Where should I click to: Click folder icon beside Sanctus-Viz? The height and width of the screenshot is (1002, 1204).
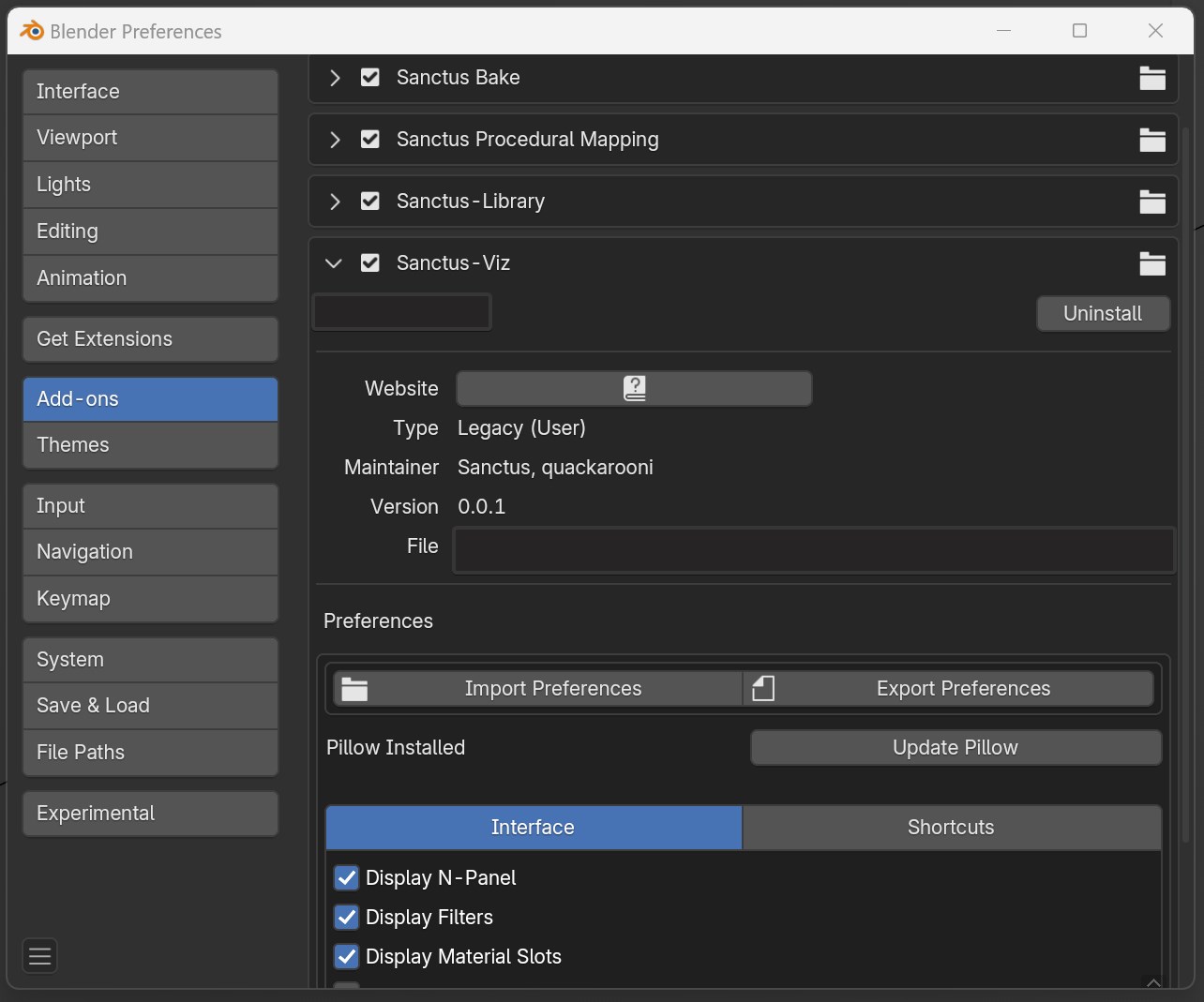[1151, 263]
